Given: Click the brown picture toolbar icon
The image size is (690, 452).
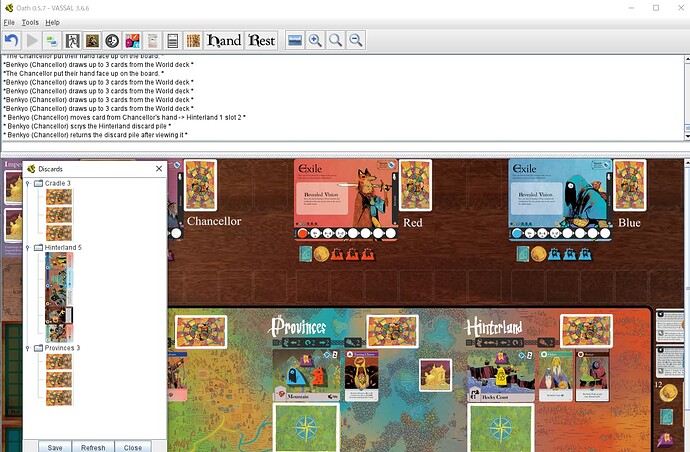Looking at the screenshot, I should point(92,41).
